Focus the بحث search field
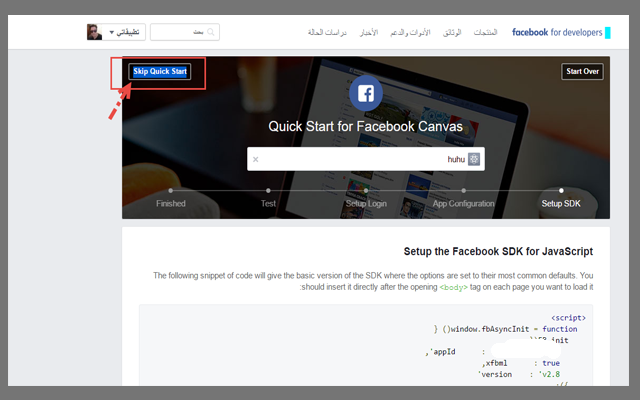The width and height of the screenshot is (640, 400). click(184, 32)
